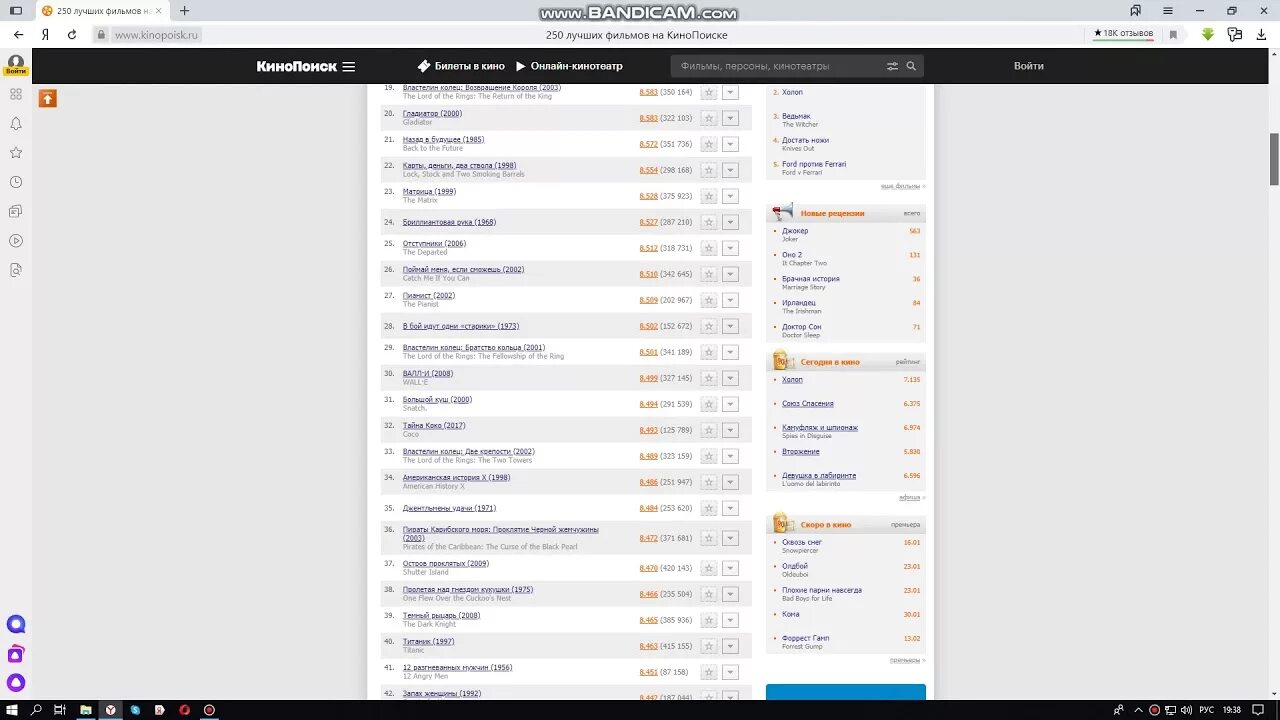1280x720 pixels.
Task: Expand dropdown for Большой куш (2000)
Action: click(x=730, y=404)
